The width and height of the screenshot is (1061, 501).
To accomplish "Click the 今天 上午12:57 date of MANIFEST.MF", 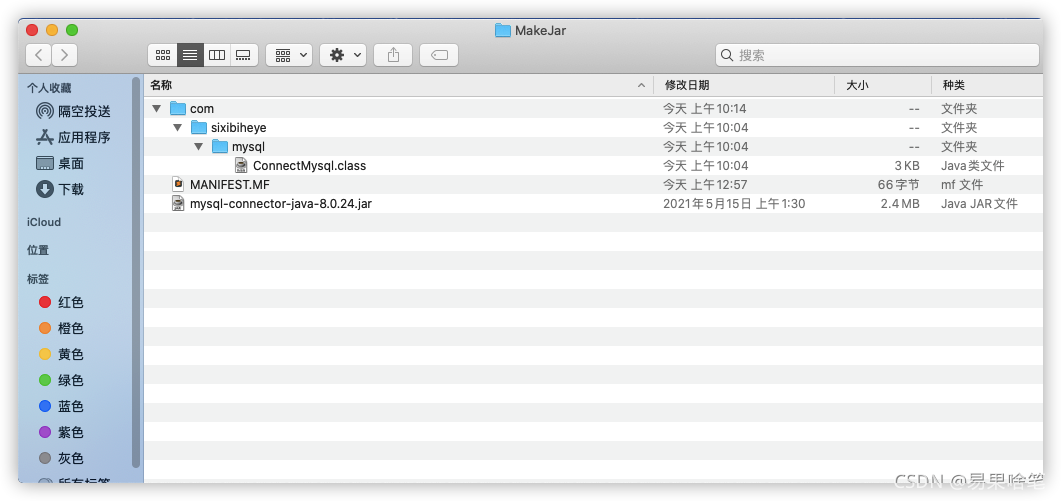I will 705,184.
